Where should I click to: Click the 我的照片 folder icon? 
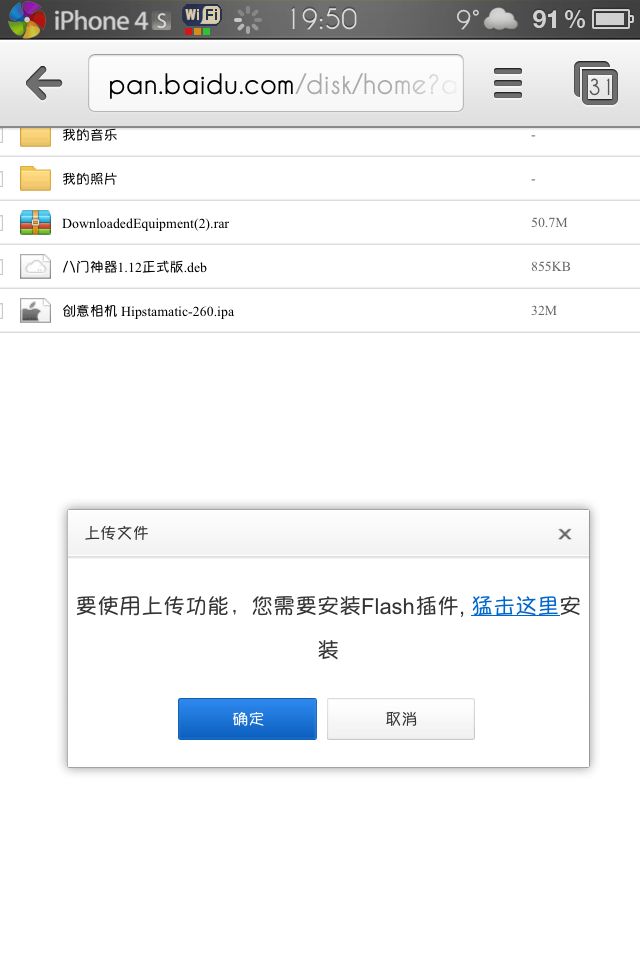[x=36, y=179]
